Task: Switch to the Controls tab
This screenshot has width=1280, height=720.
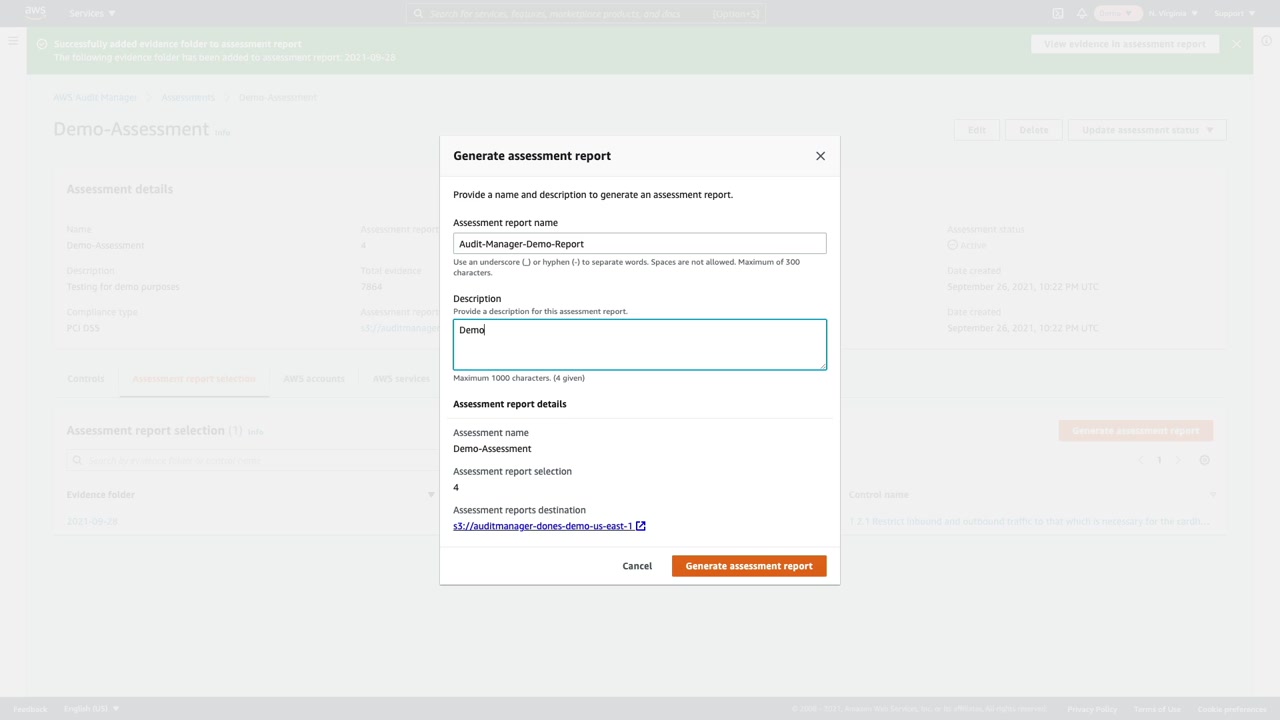Action: pyautogui.click(x=86, y=379)
